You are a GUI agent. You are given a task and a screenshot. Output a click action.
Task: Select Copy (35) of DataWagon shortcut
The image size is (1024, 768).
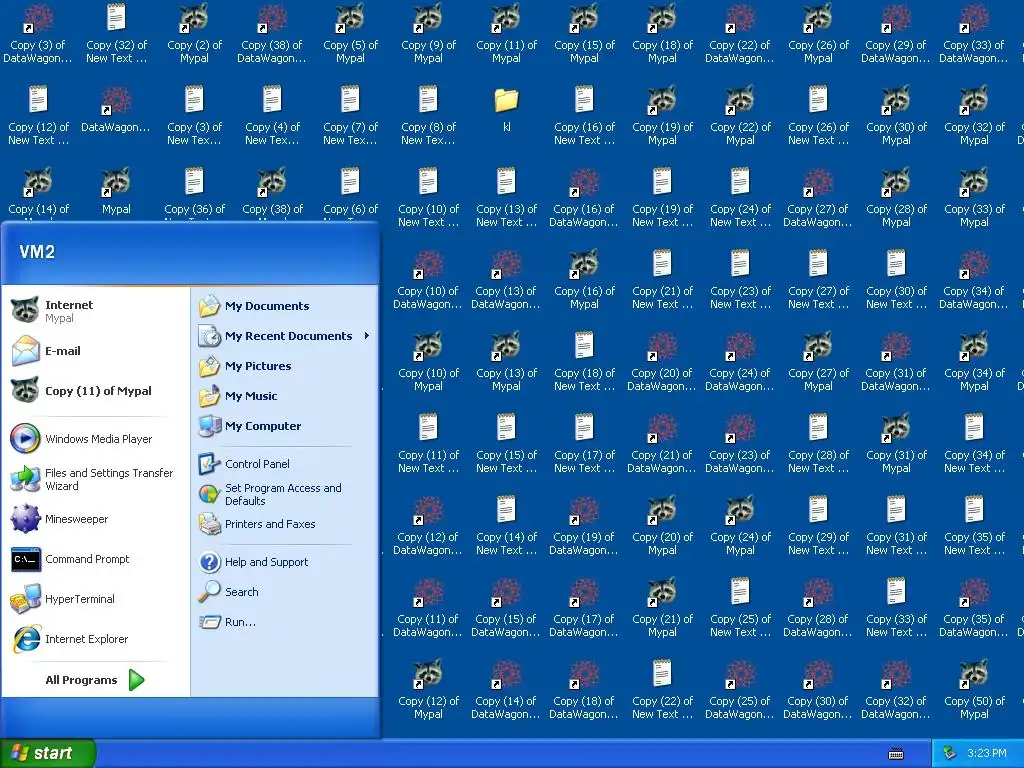[974, 607]
